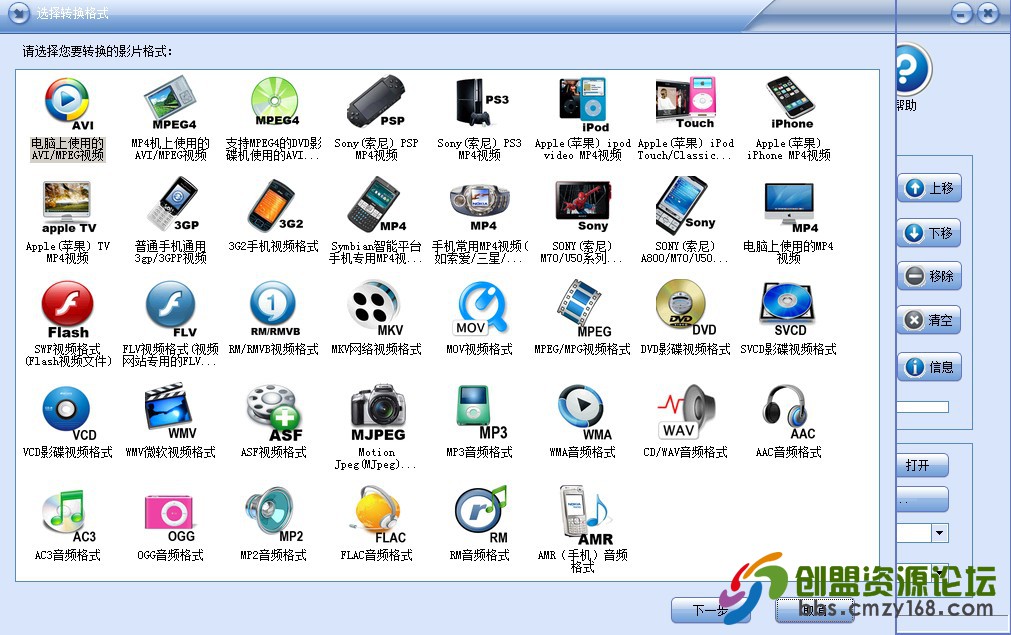
Task: Select the RM audio format icon
Action: coord(481,516)
